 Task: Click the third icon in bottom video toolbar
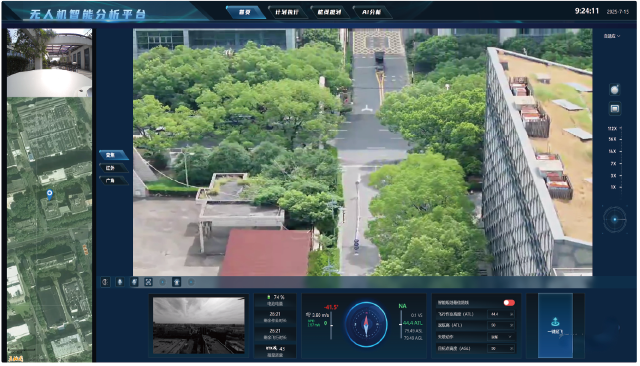click(134, 282)
